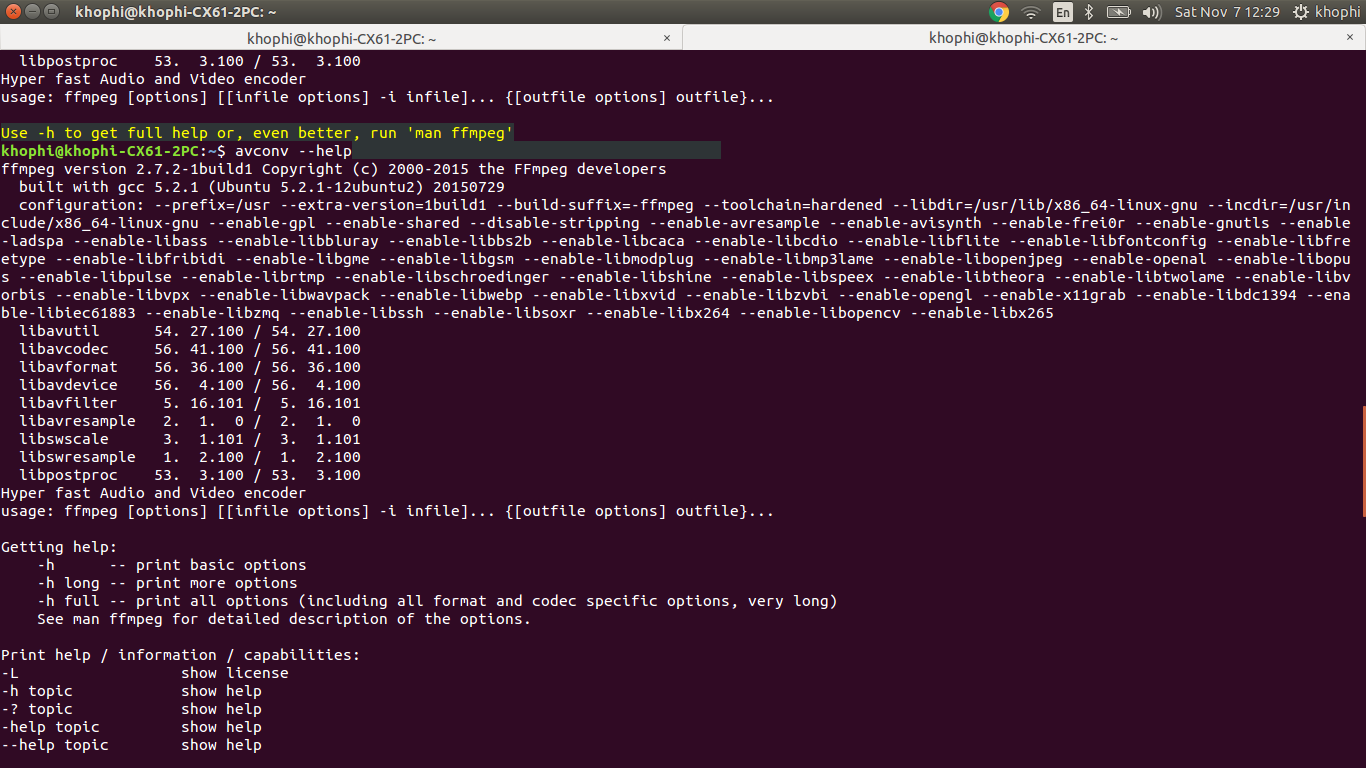Close the terminal window
1366x768 pixels.
pyautogui.click(x=14, y=12)
